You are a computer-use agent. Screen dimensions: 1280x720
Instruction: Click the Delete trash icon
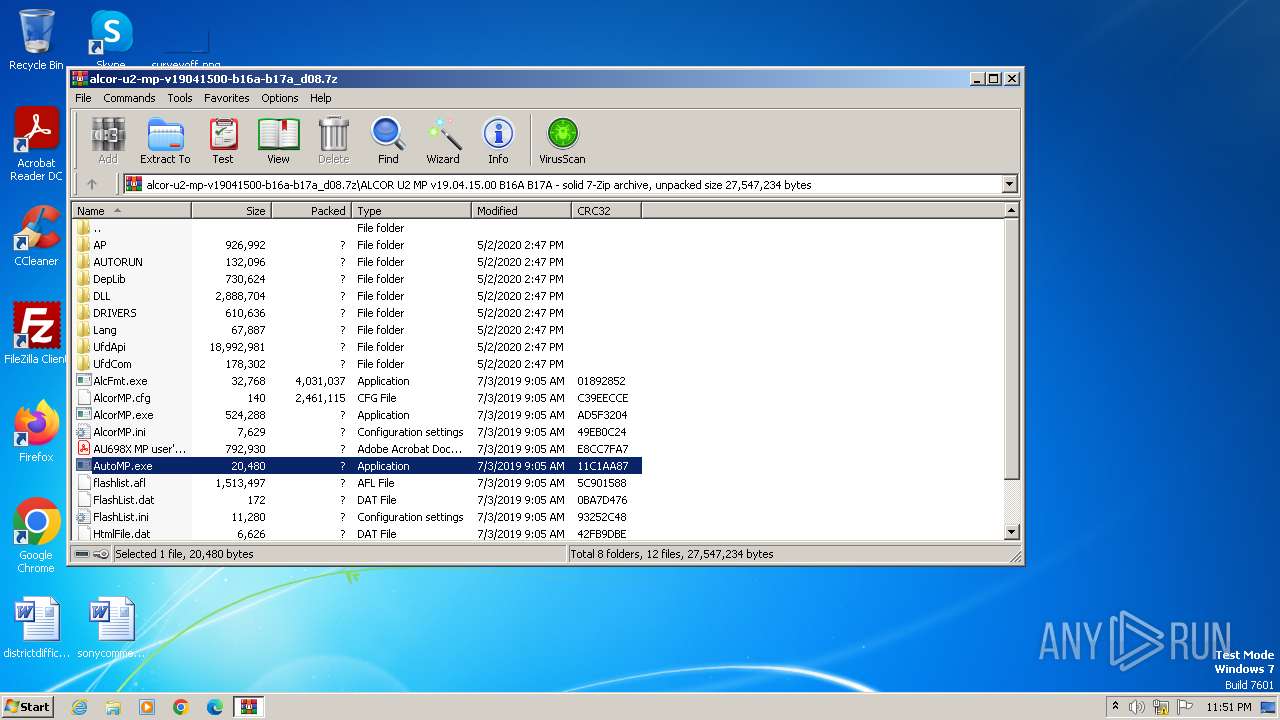coord(333,140)
